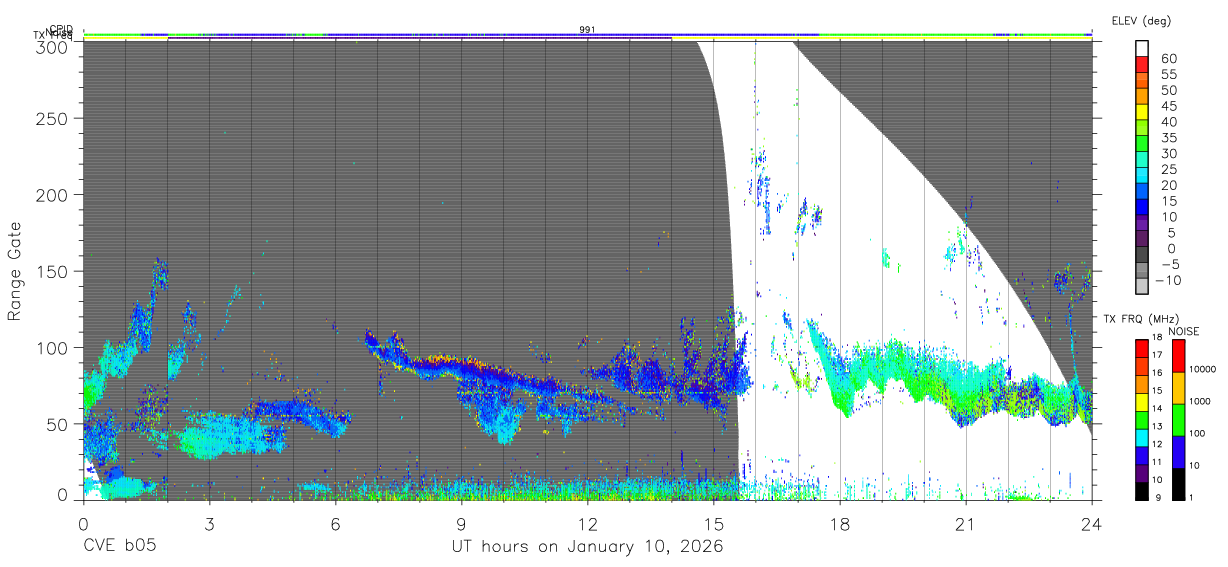Click the '9' tick on UT hours axis
Viewport: 1228px width, 567px height.
click(x=461, y=523)
